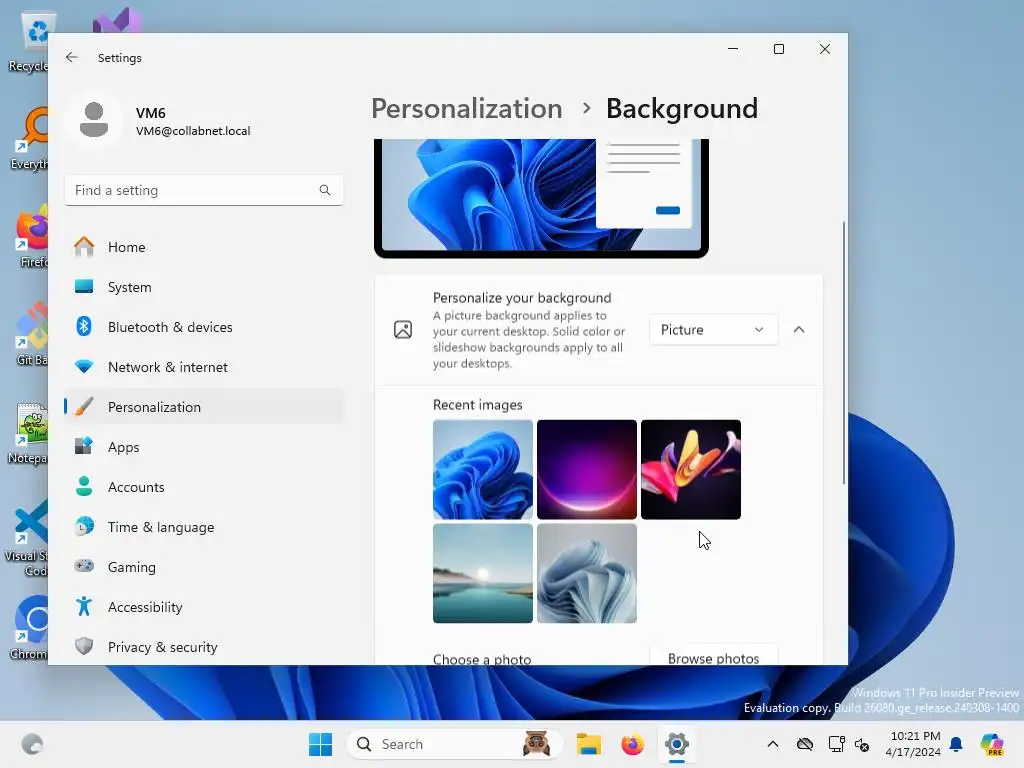Minimize the Settings window
Image resolution: width=1024 pixels, height=768 pixels.
pos(733,49)
